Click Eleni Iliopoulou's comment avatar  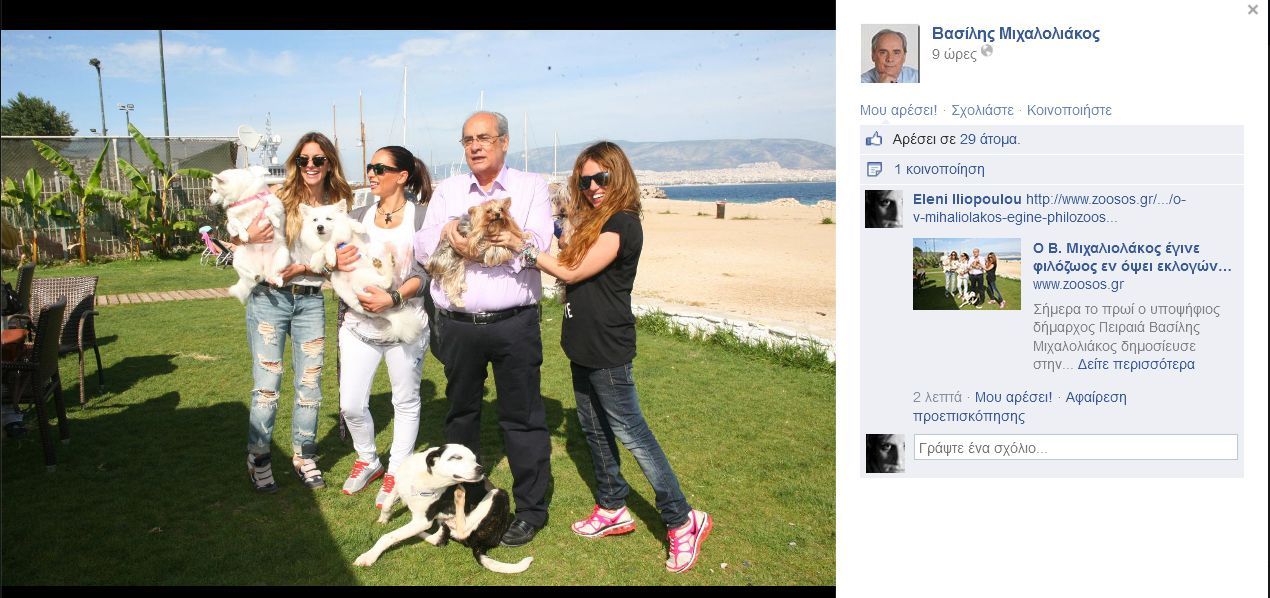884,209
